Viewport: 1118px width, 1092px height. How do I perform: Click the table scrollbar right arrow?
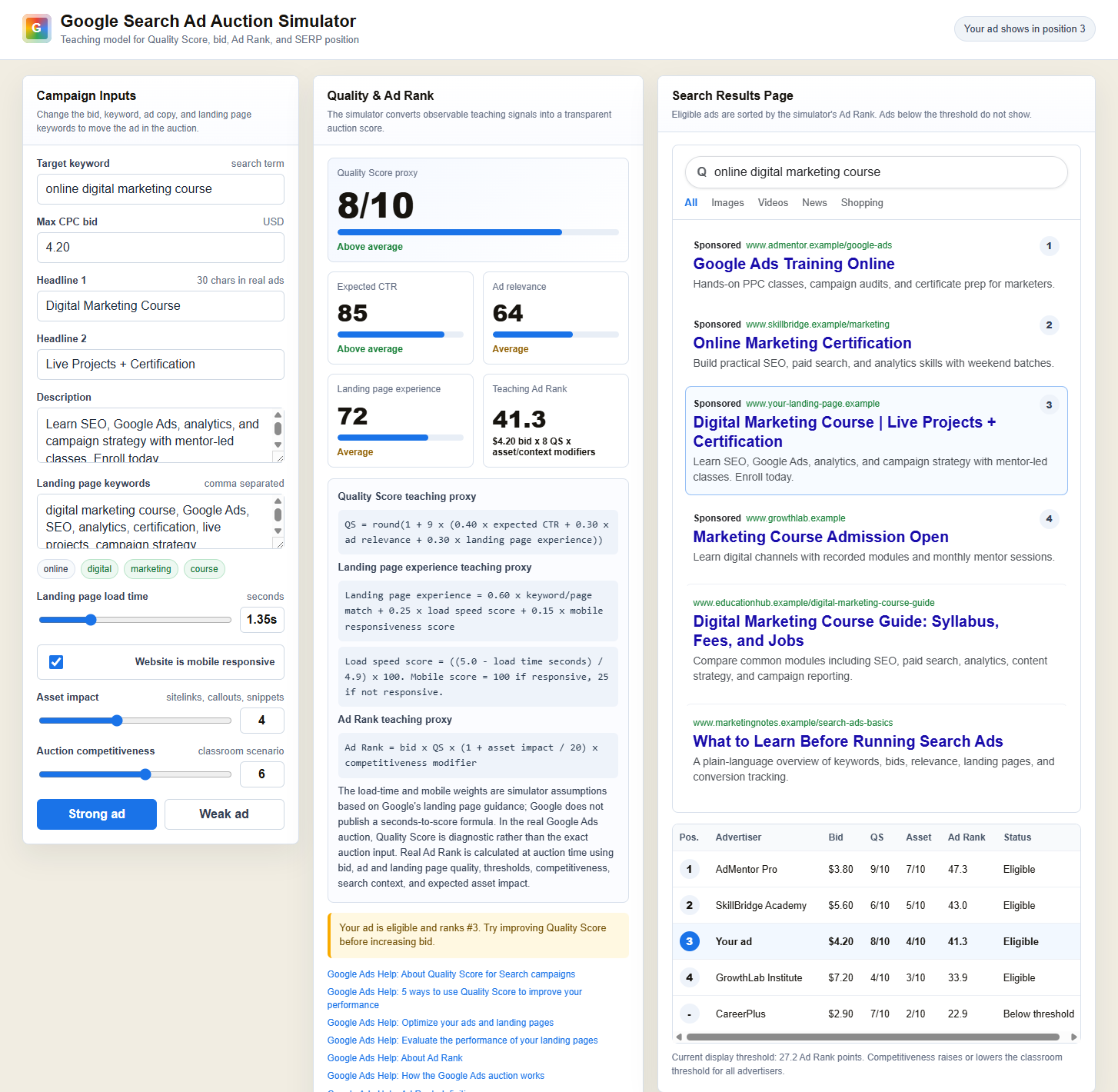[1074, 1037]
